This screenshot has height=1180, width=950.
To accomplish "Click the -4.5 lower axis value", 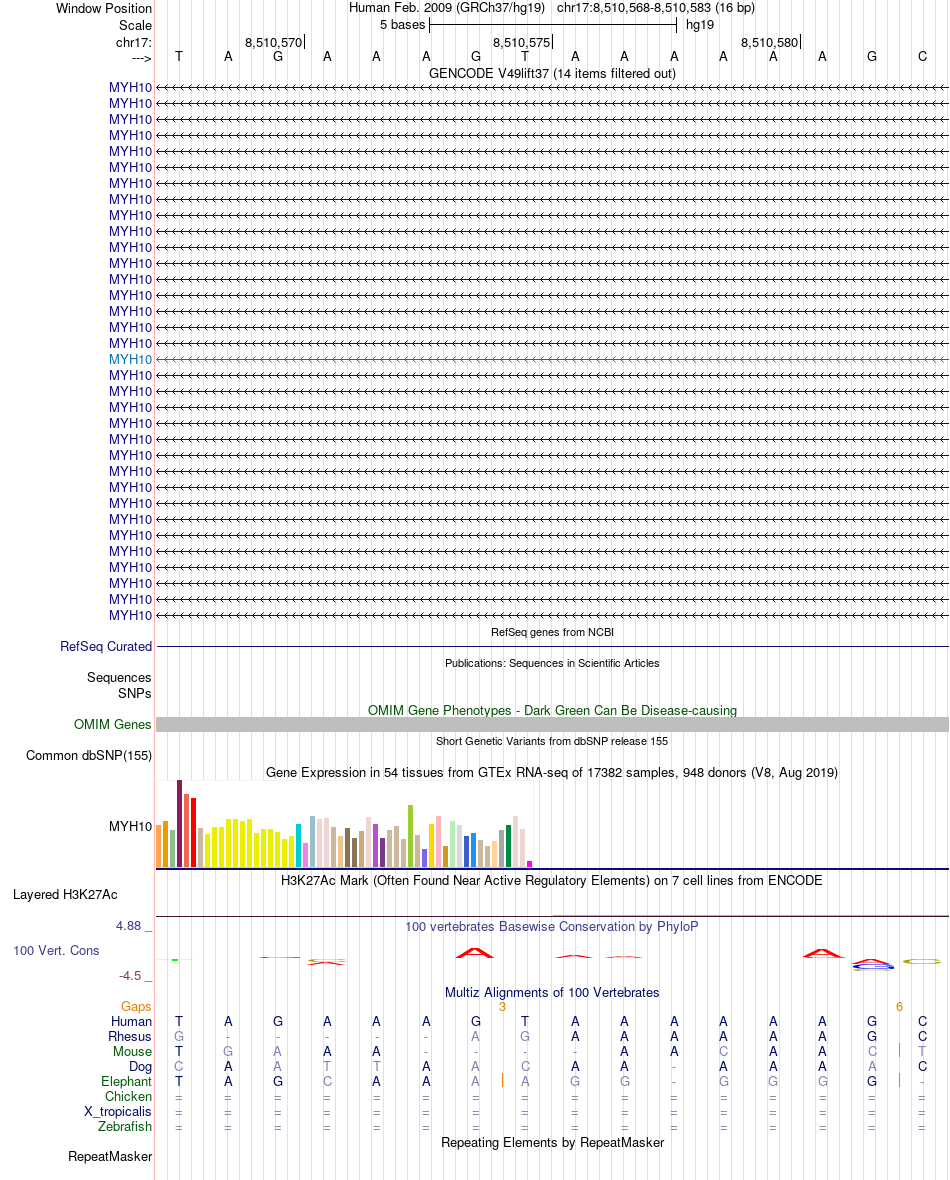I will coord(130,975).
